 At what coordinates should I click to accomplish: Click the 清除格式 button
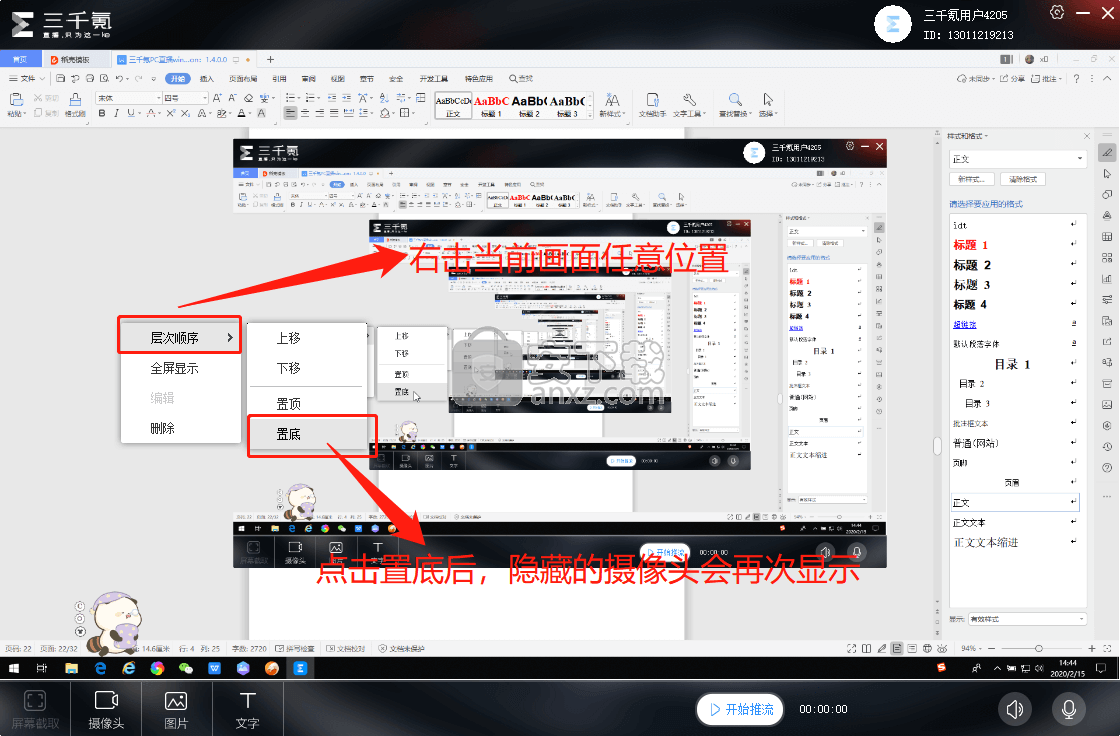[1023, 179]
